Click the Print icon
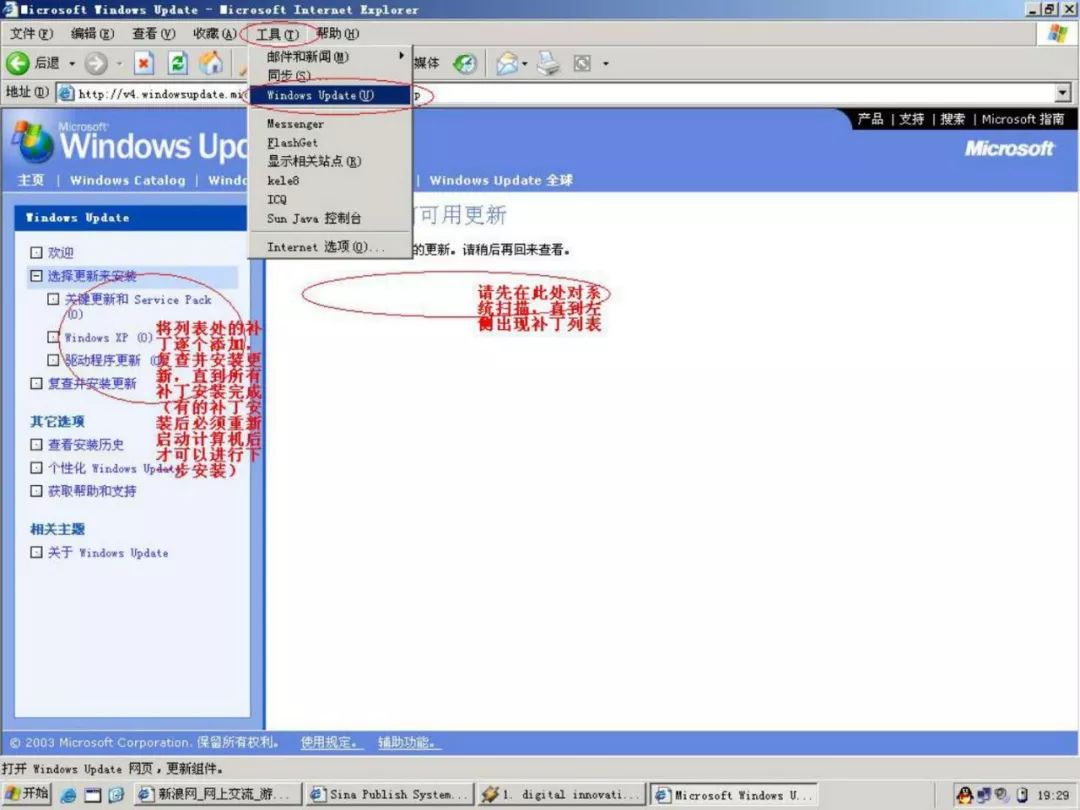The width and height of the screenshot is (1080, 810). 549,63
